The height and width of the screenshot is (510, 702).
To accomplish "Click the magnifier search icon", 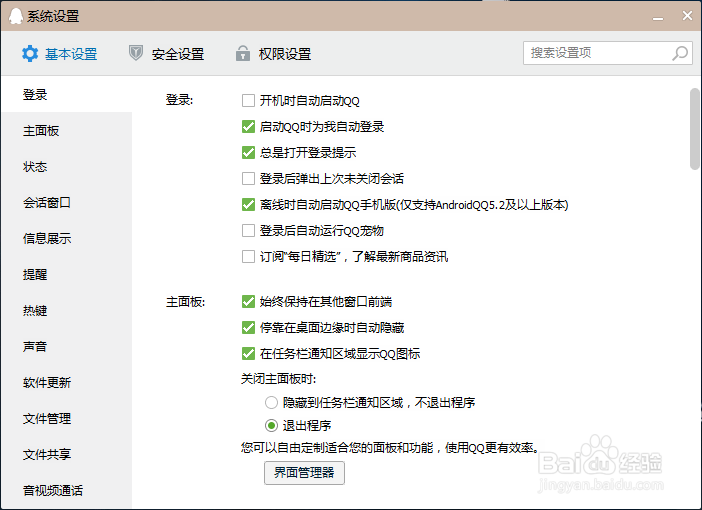I will pos(680,53).
